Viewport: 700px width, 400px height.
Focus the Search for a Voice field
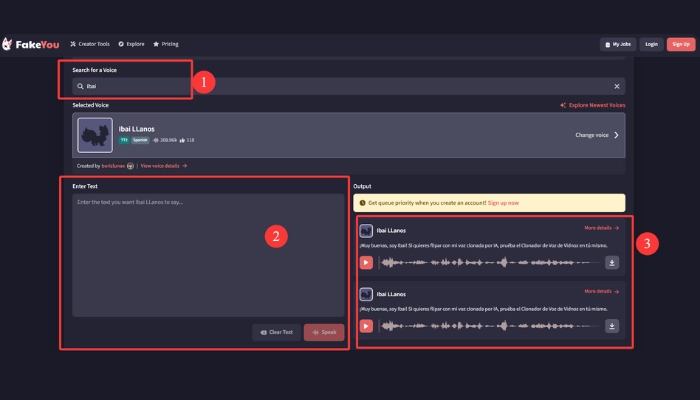pyautogui.click(x=349, y=86)
